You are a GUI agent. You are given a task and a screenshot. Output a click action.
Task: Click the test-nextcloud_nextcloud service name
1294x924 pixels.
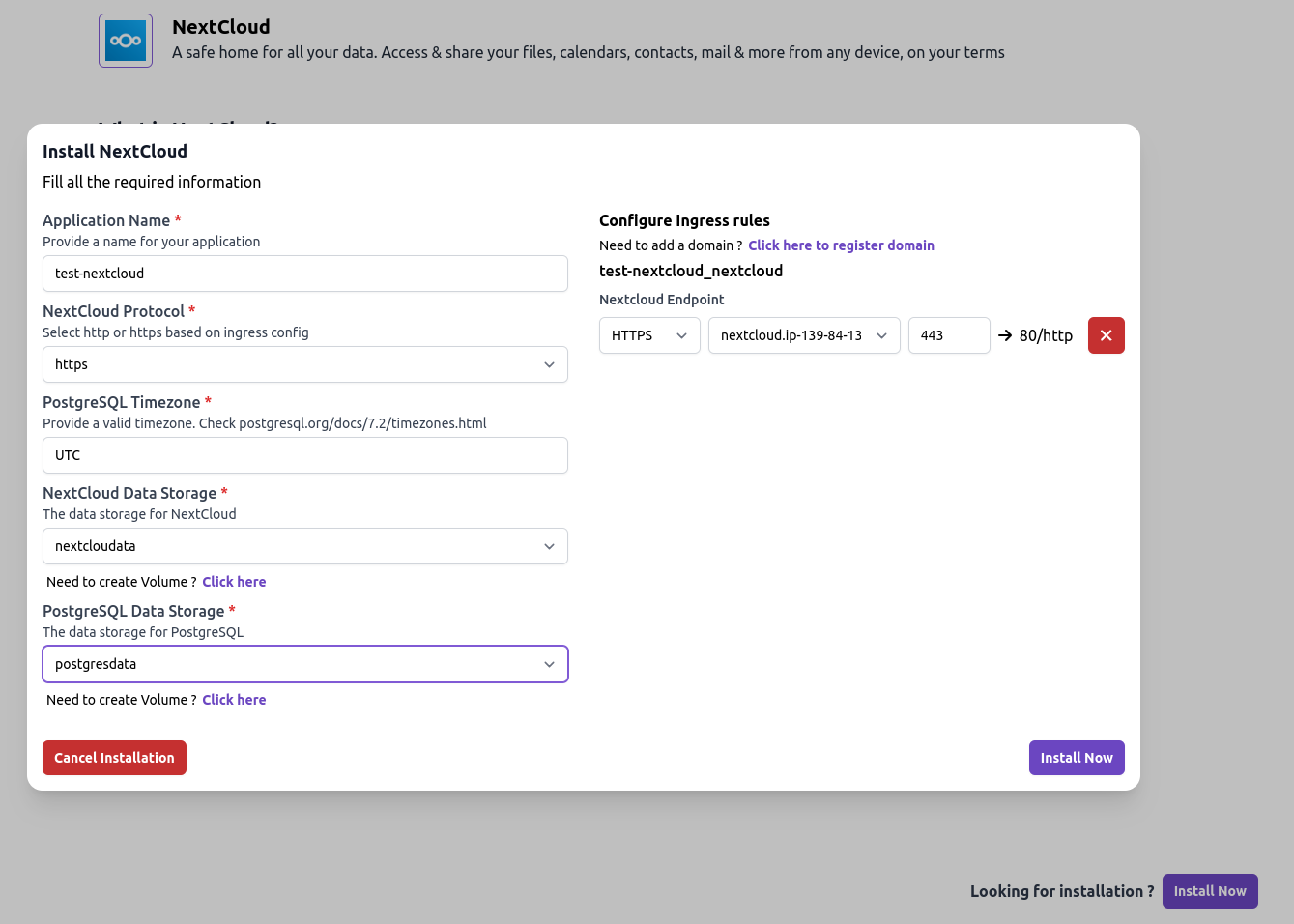click(691, 271)
